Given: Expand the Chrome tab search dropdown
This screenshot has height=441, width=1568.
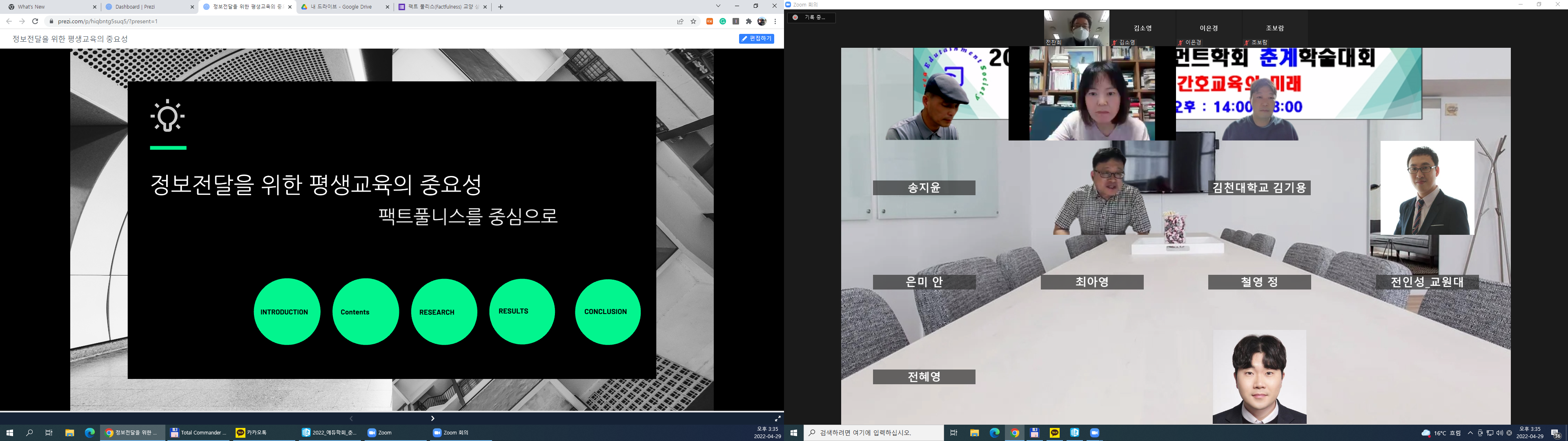Looking at the screenshot, I should [718, 6].
